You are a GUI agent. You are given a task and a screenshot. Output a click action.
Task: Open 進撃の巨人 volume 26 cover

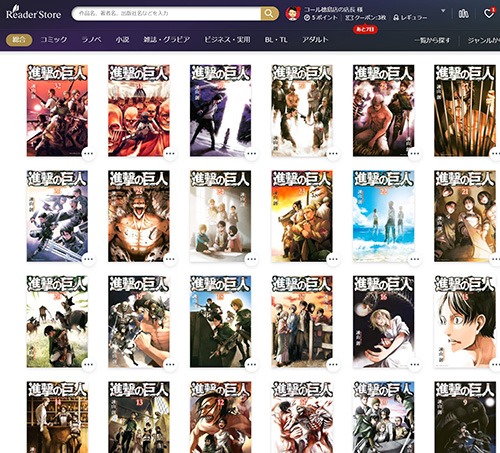(x=57, y=216)
